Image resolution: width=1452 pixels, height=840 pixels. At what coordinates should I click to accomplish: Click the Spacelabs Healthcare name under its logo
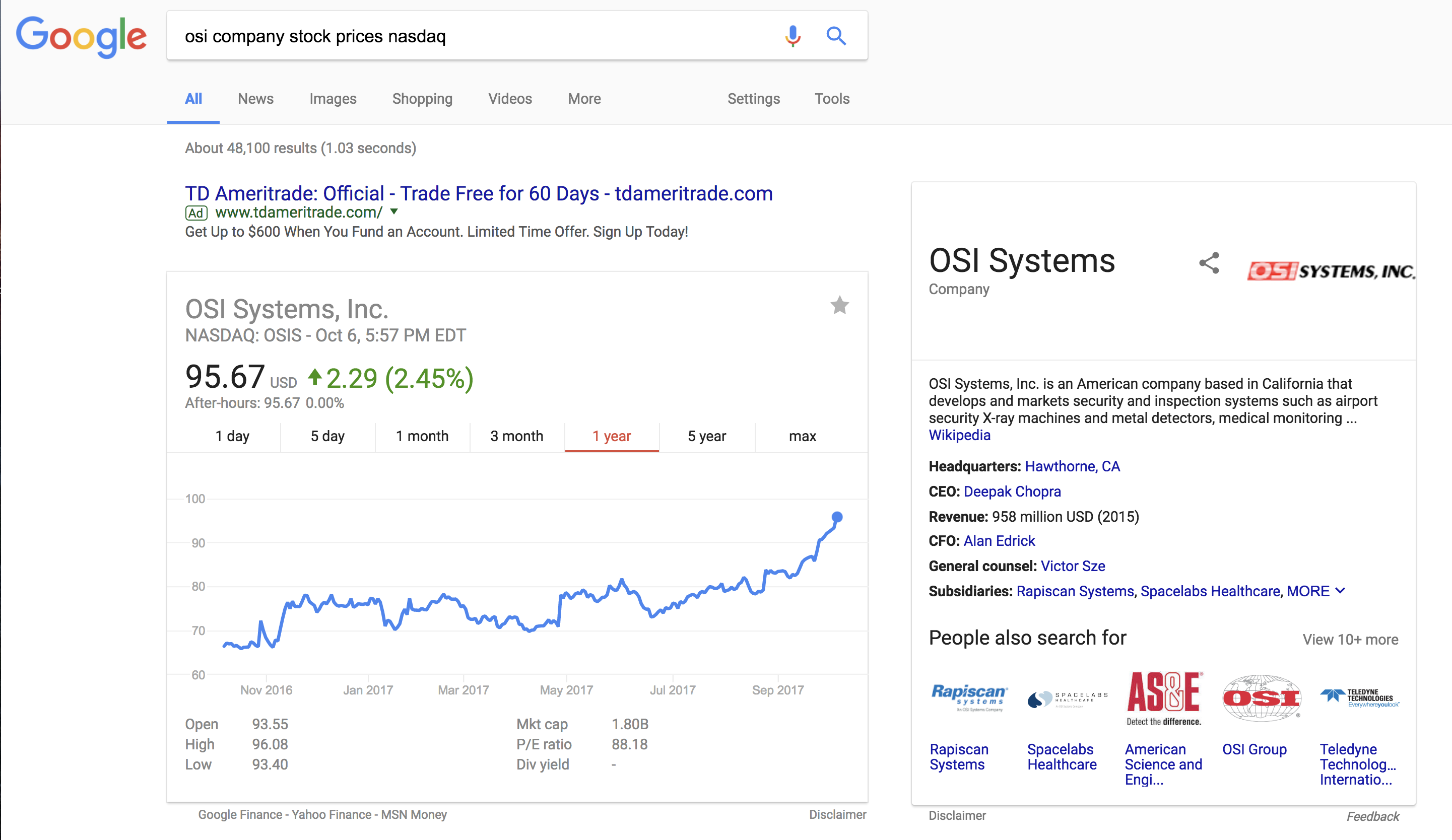tap(1062, 757)
